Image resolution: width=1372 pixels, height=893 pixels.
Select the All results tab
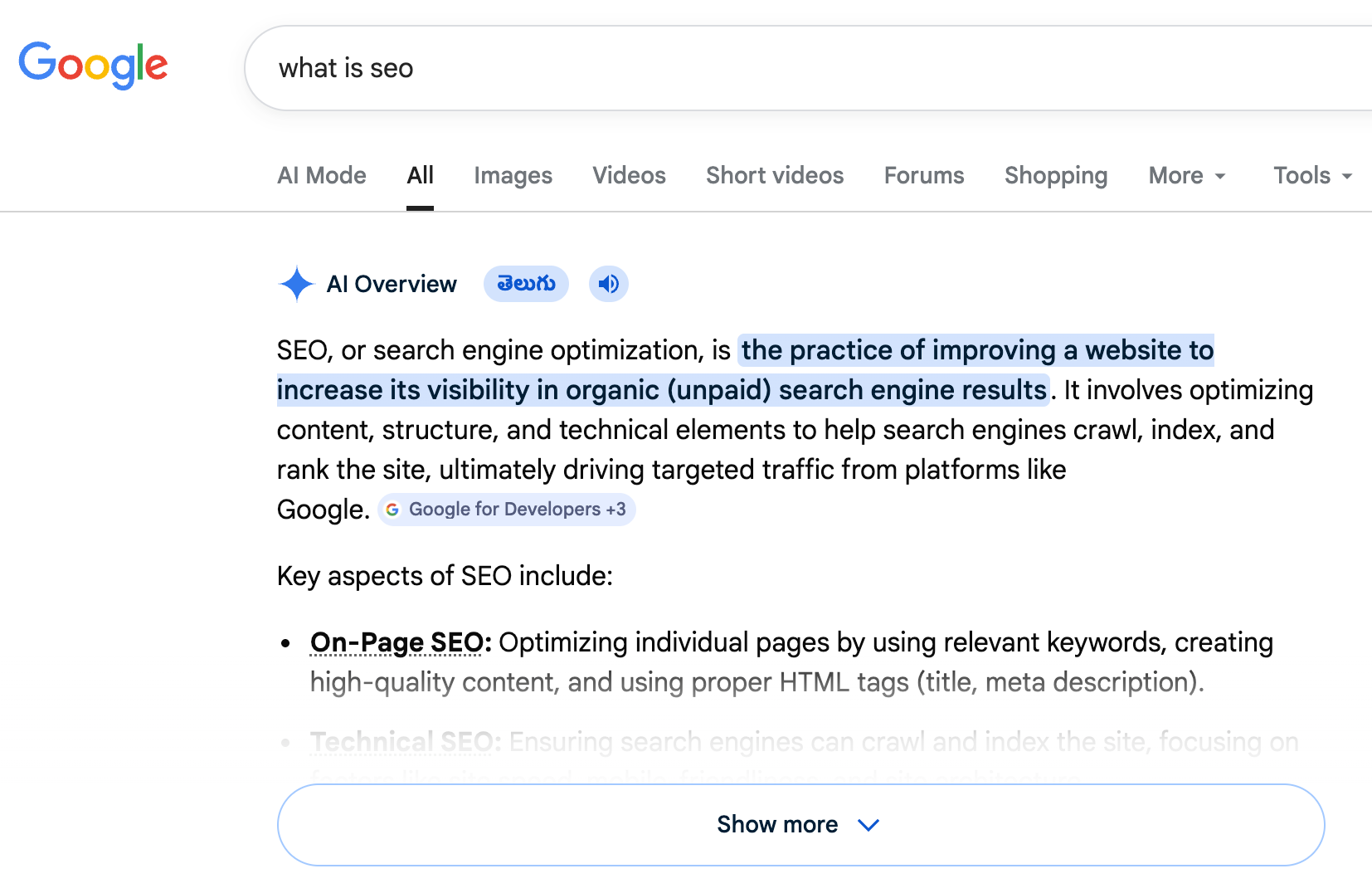coord(420,175)
